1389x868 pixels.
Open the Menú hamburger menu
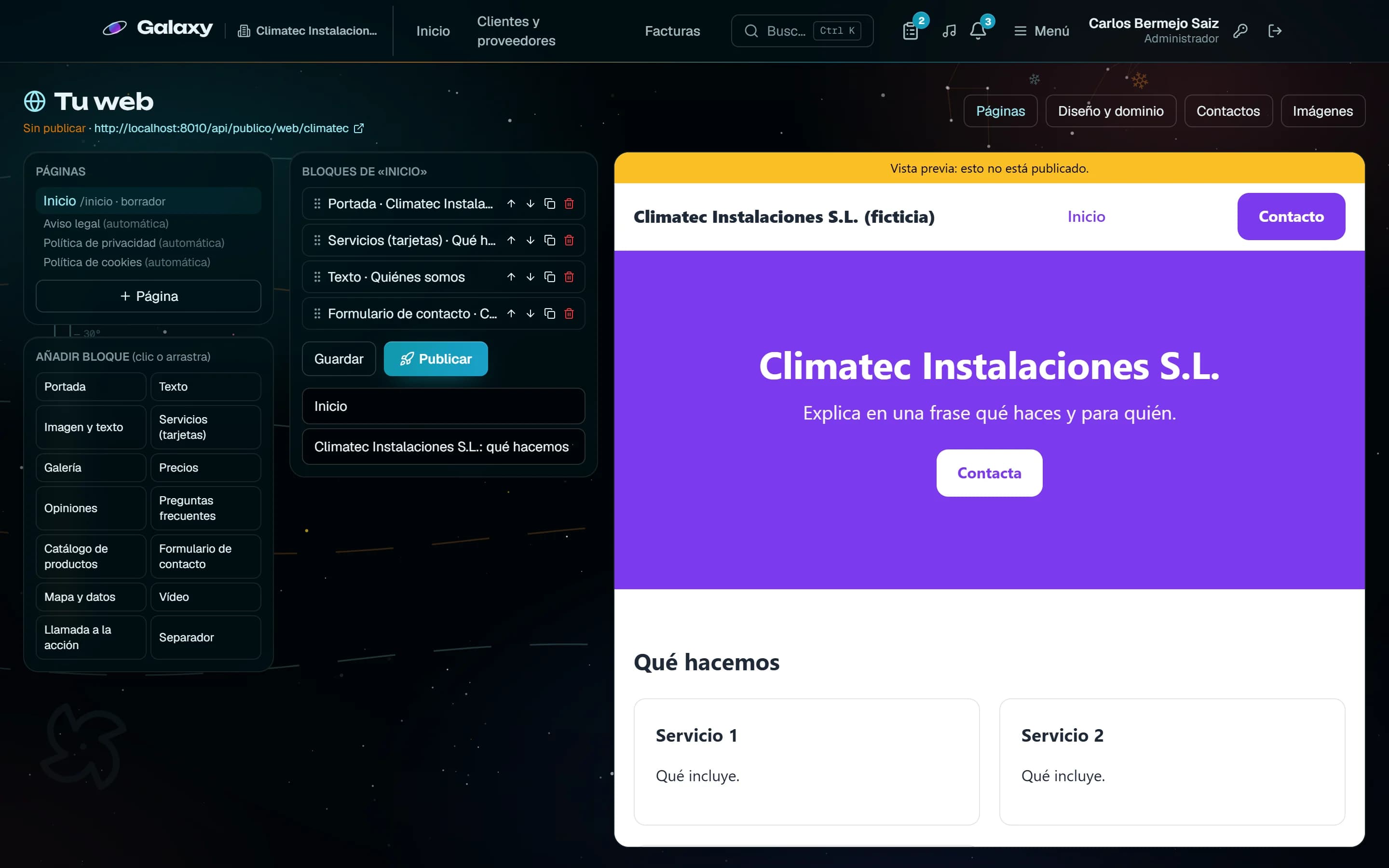1041,31
